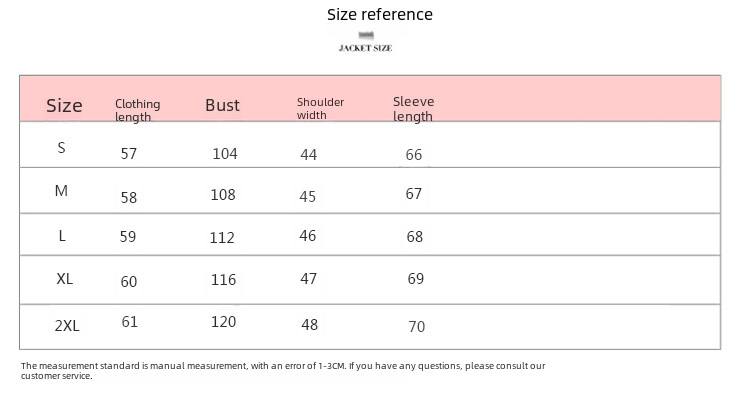Click the Bust column header
Screen dimensions: 750x401
222,105
